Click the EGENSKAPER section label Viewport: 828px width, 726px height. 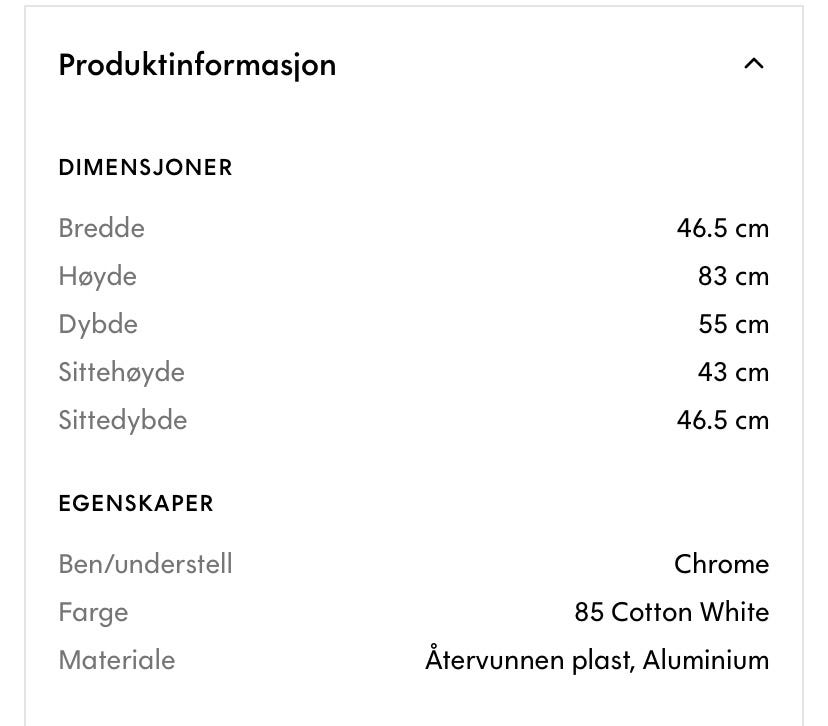coord(136,503)
